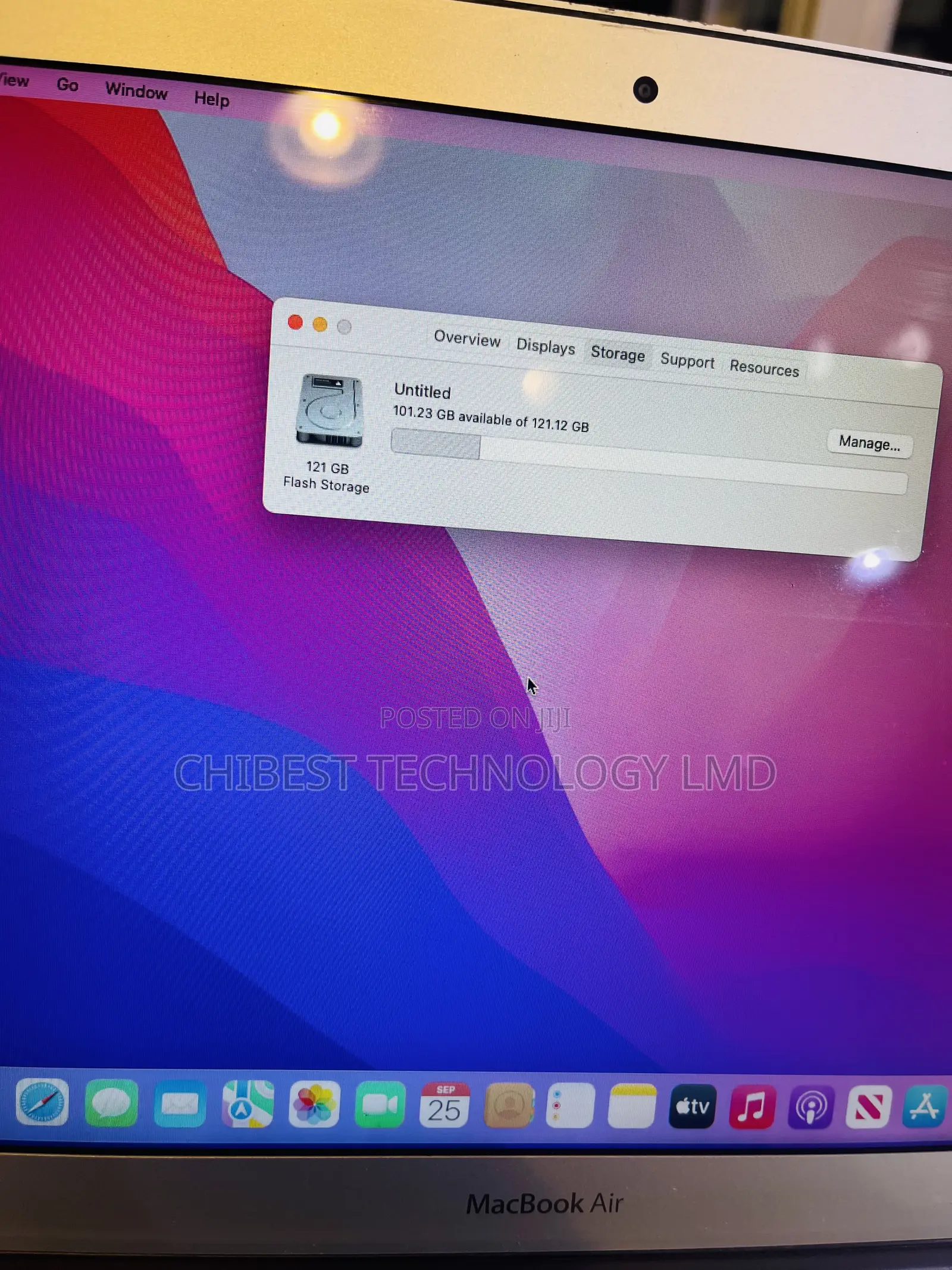Open FaceTime from the dock
Viewport: 952px width, 1270px height.
[380, 1105]
